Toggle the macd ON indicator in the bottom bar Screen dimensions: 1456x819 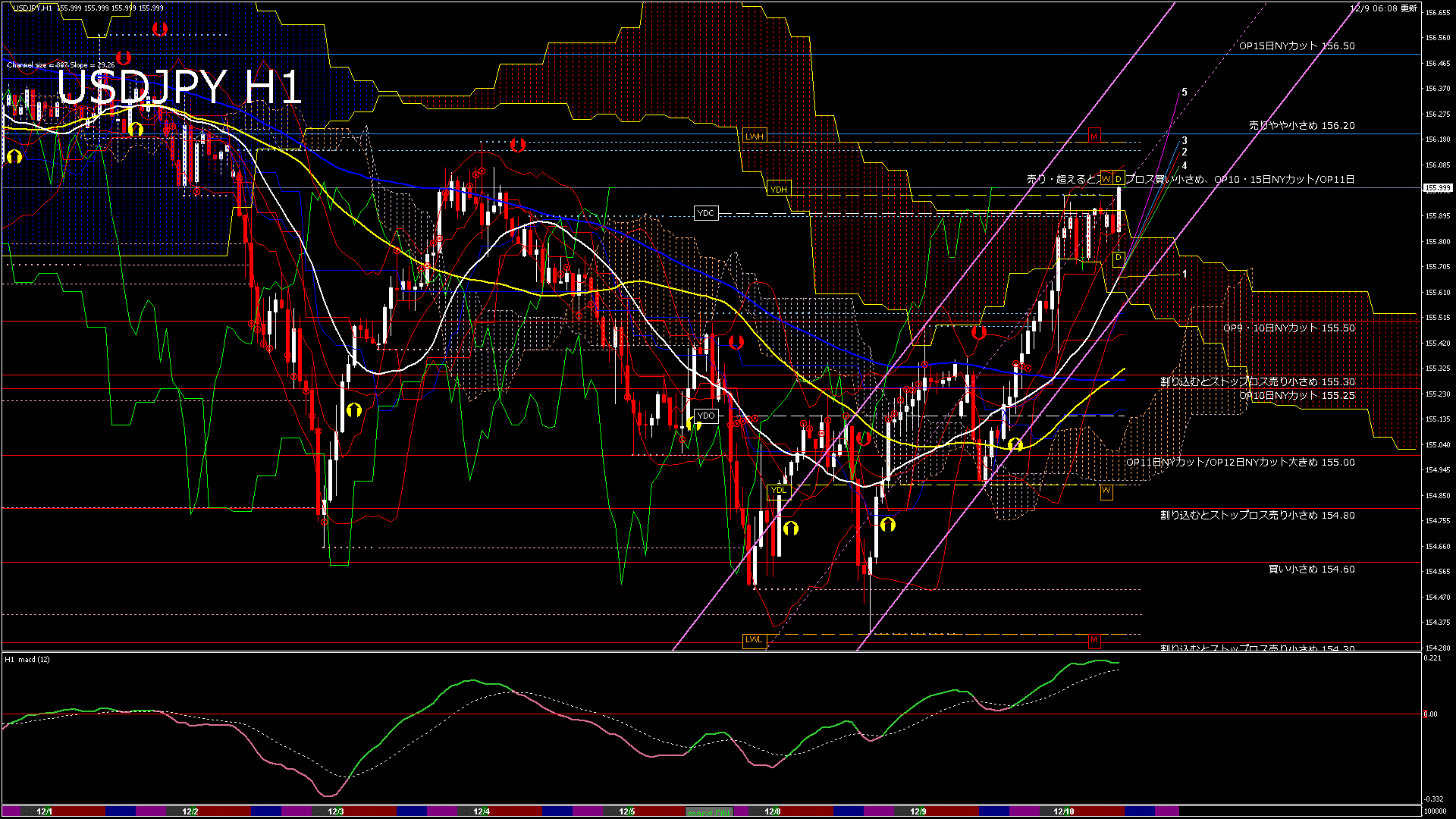coord(709,811)
